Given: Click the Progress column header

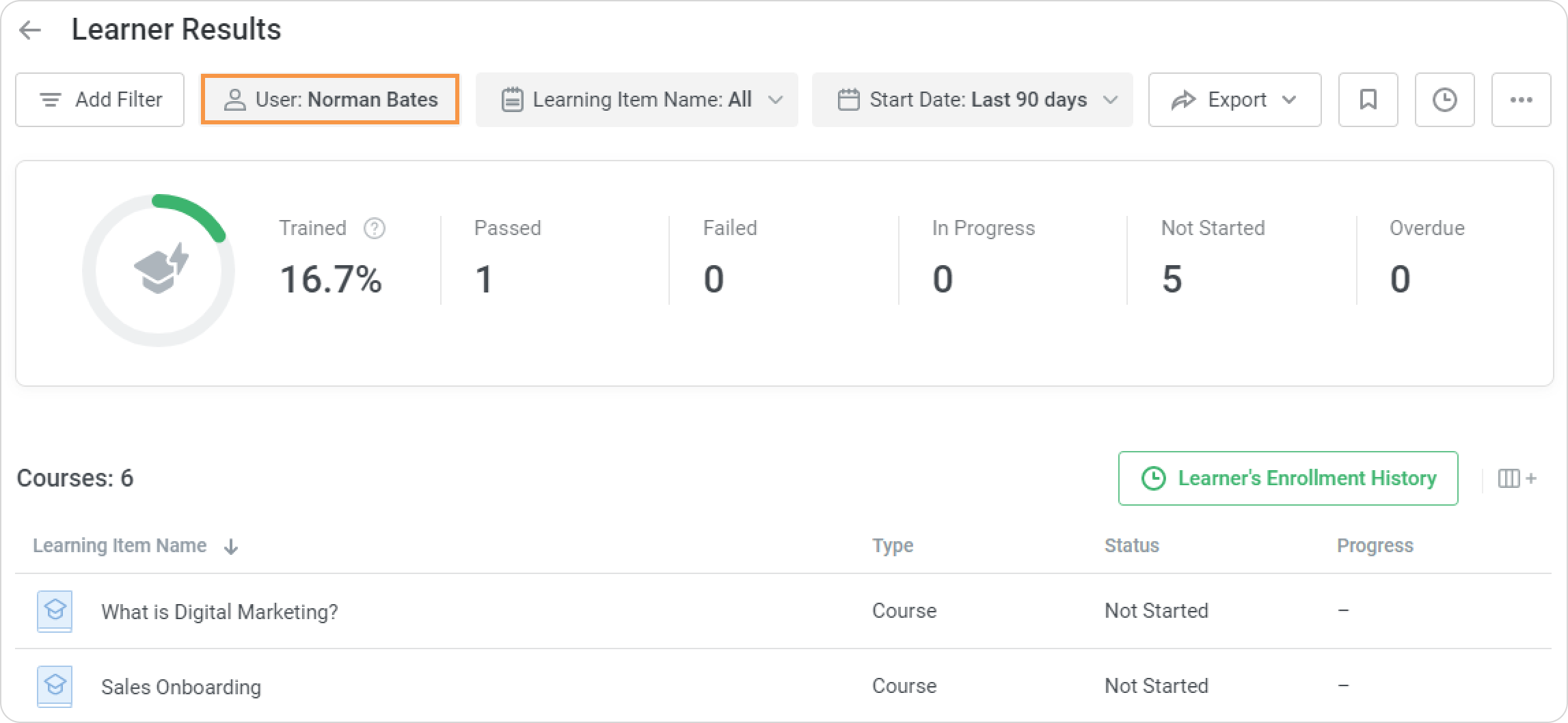Looking at the screenshot, I should point(1375,545).
